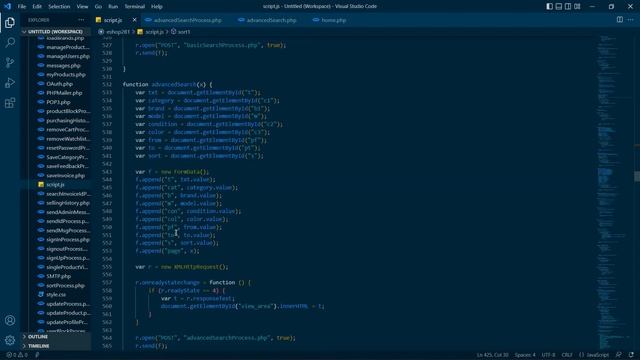The height and width of the screenshot is (360, 640).
Task: Switch to the advancedSearch.php tab
Action: click(271, 20)
